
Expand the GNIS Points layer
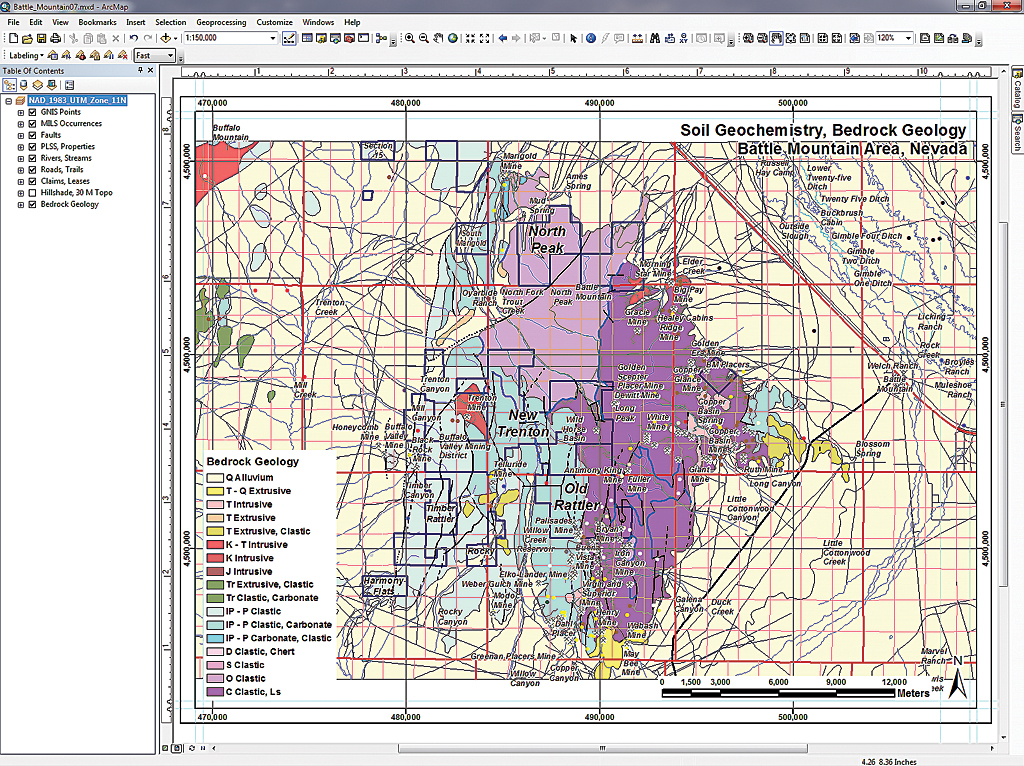[x=21, y=112]
